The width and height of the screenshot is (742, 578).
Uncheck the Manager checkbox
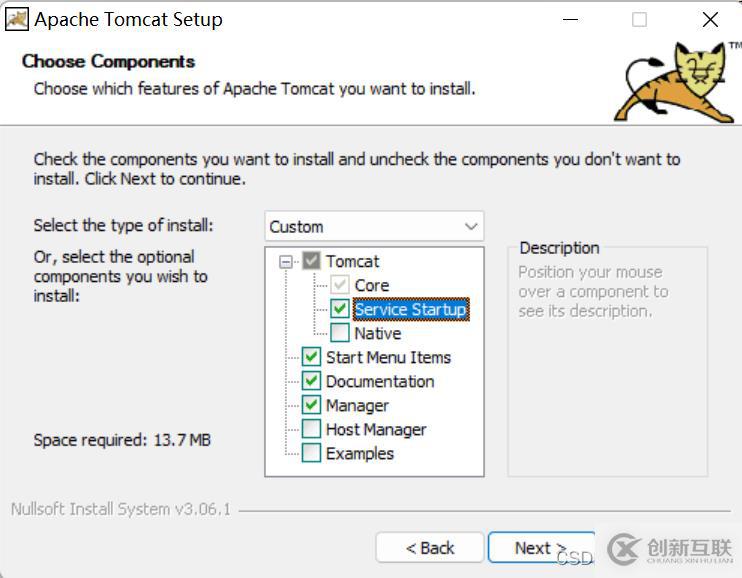[311, 405]
